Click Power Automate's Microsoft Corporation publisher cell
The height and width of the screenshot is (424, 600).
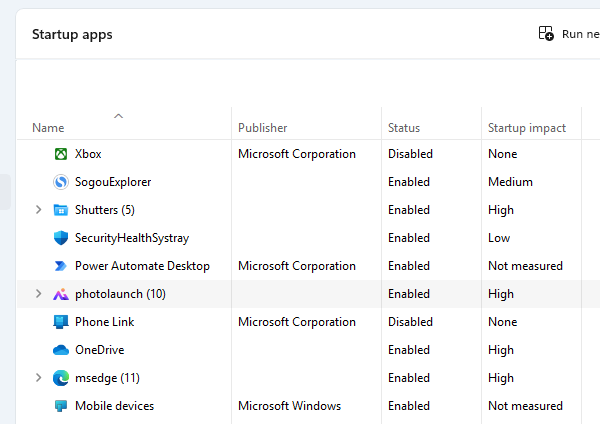297,266
